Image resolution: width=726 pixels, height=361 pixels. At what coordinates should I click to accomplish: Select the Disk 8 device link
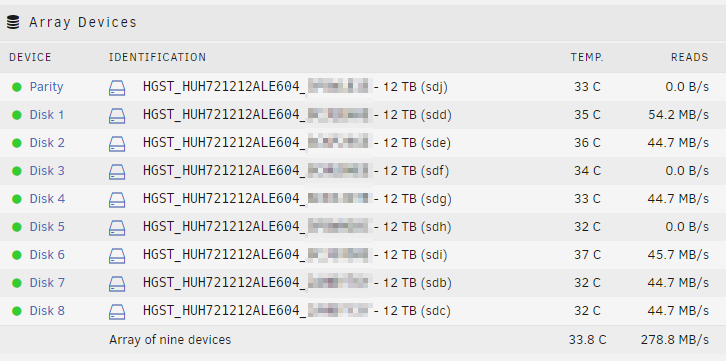click(x=47, y=311)
